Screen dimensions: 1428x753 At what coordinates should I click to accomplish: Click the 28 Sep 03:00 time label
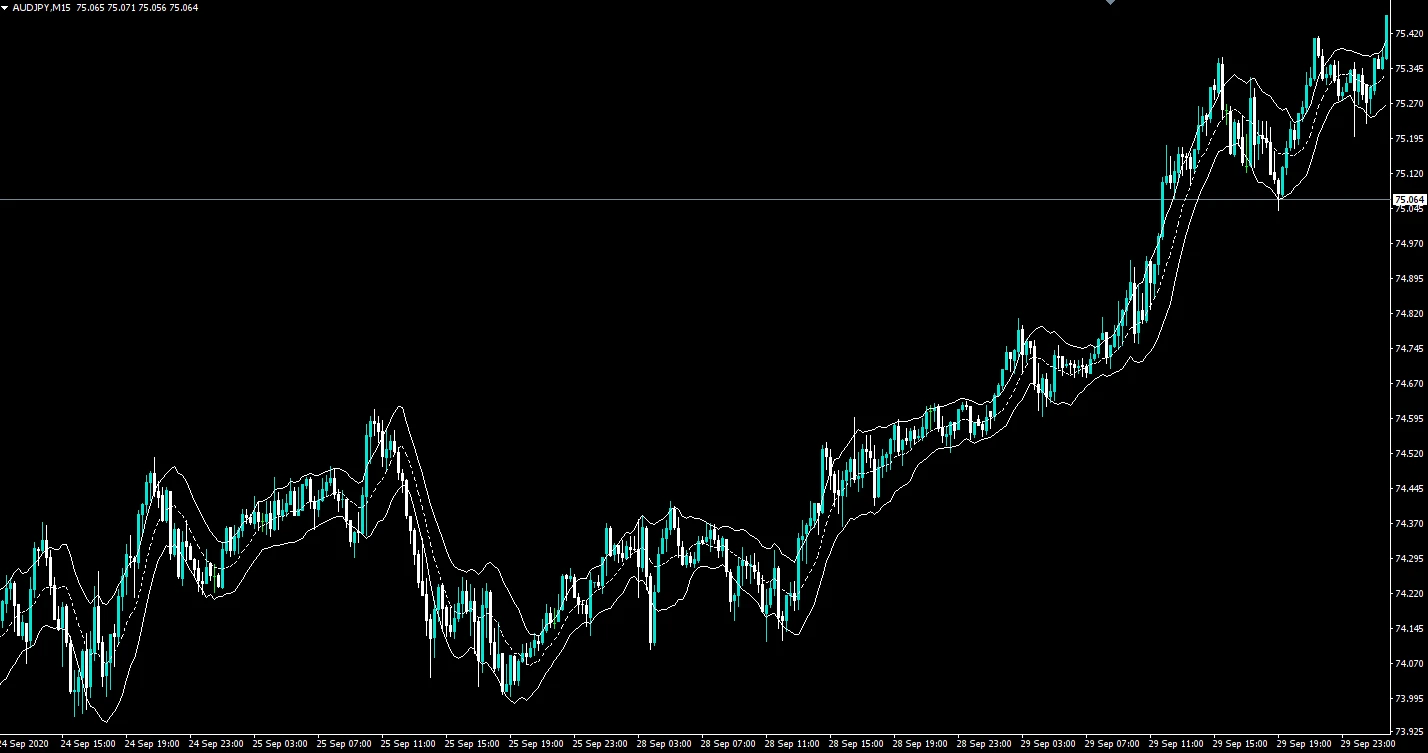pos(664,744)
